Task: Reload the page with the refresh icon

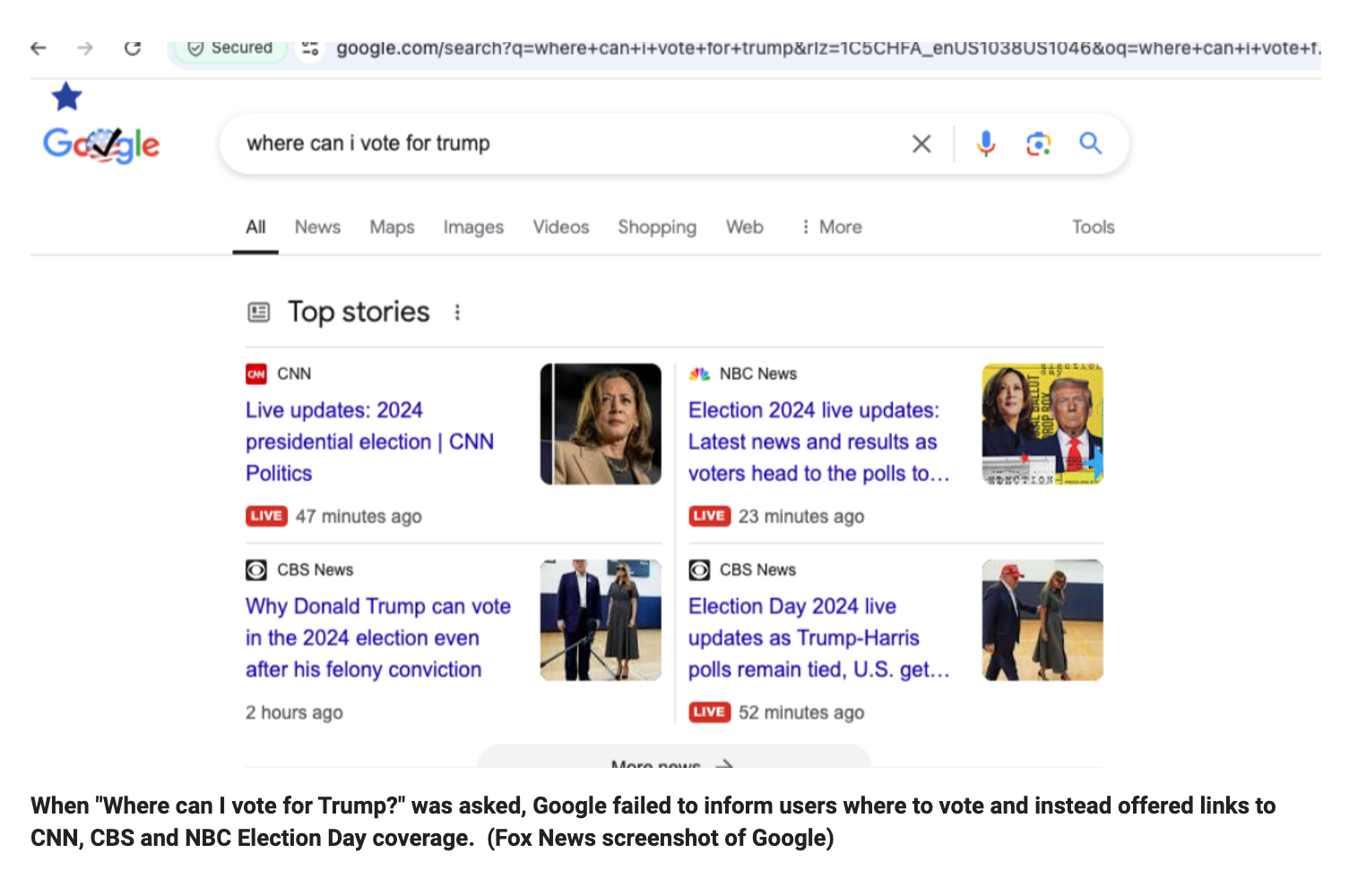Action: pyautogui.click(x=133, y=48)
